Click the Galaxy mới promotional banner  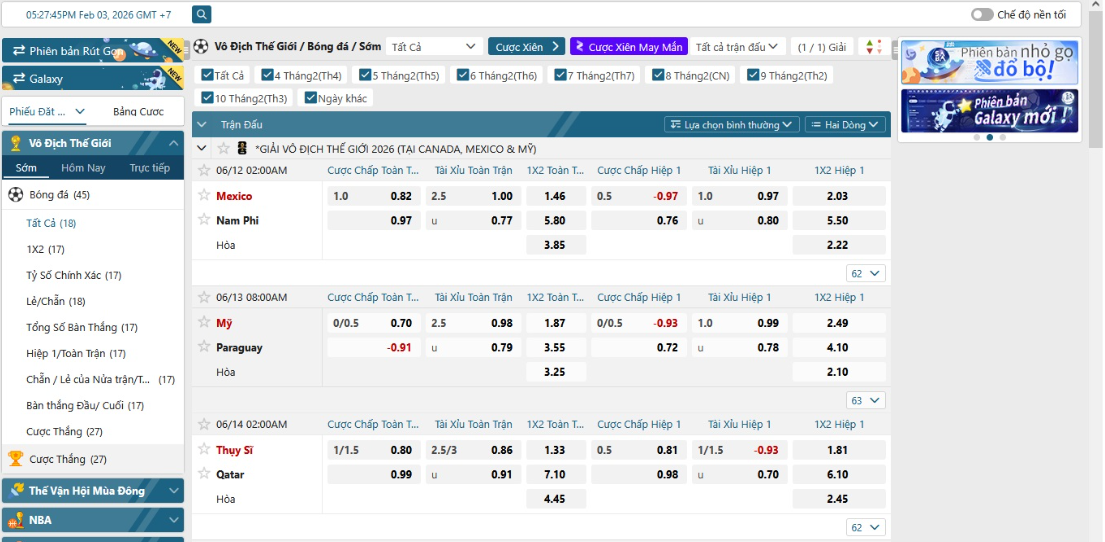point(988,111)
